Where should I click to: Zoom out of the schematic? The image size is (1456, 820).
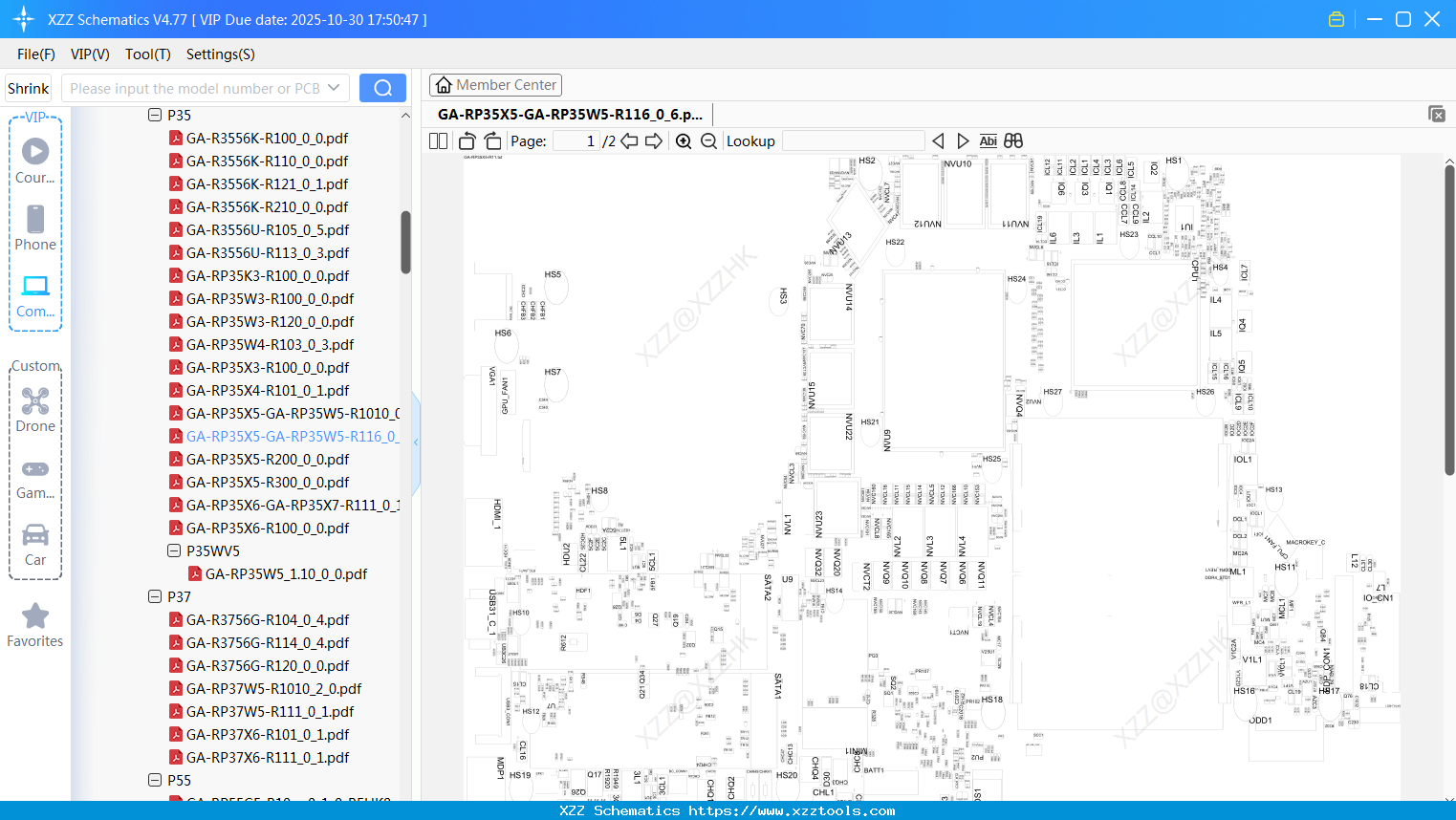point(708,141)
